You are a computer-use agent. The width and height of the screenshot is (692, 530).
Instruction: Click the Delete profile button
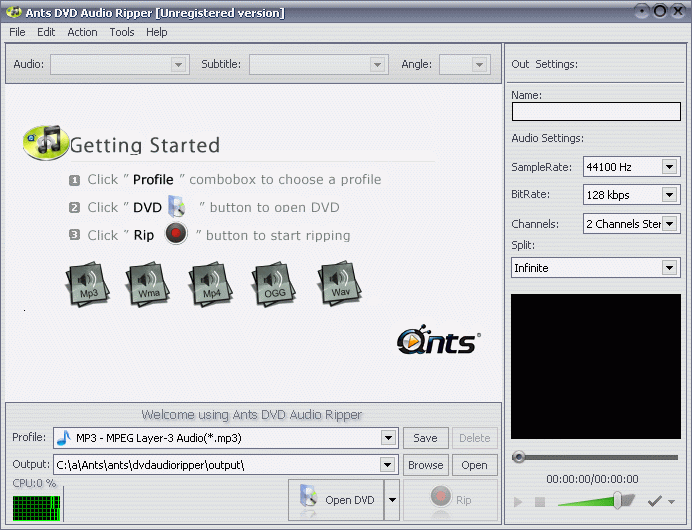click(474, 438)
